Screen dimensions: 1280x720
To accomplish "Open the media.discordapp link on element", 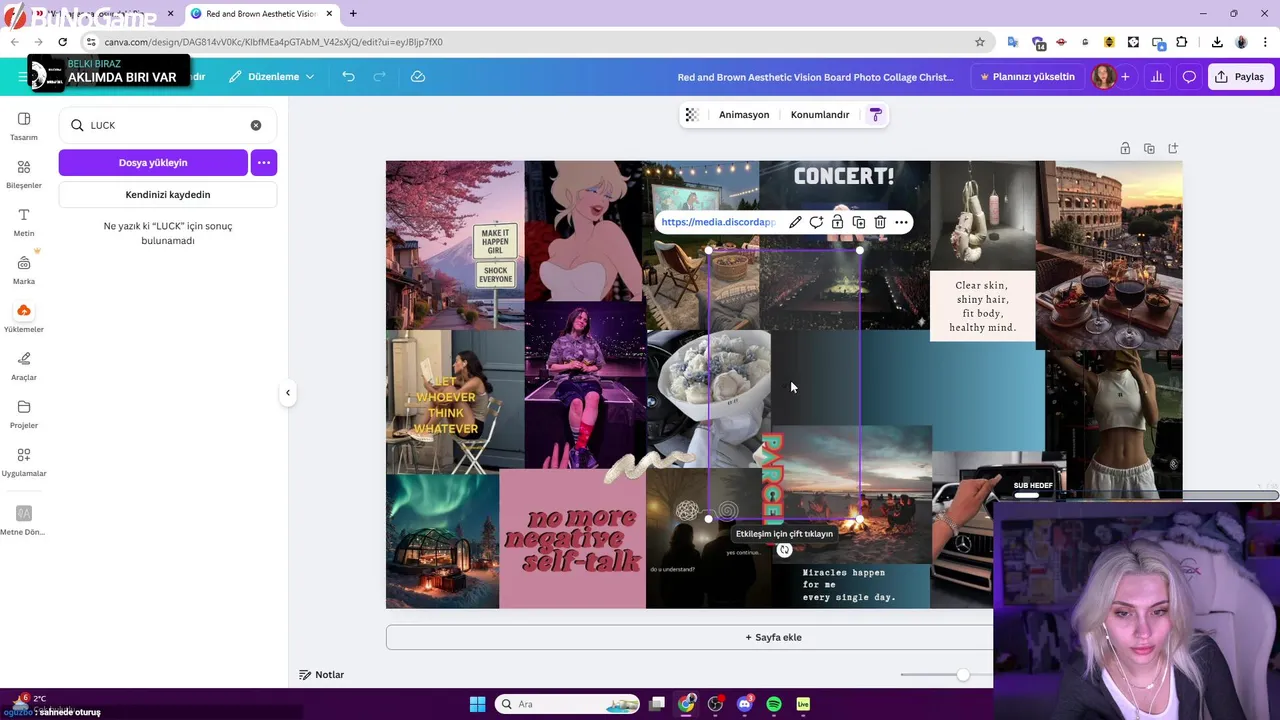I will (718, 222).
